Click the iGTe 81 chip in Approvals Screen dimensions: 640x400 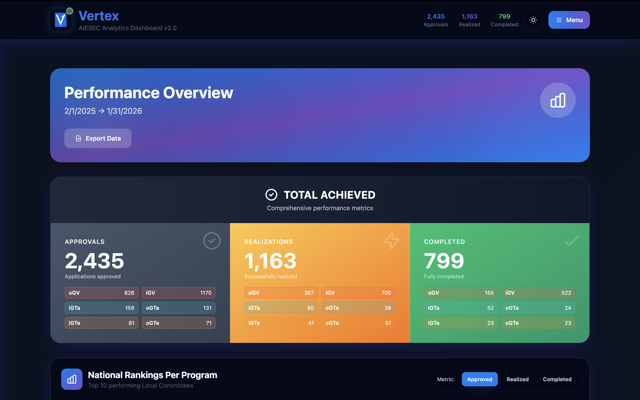coord(101,323)
